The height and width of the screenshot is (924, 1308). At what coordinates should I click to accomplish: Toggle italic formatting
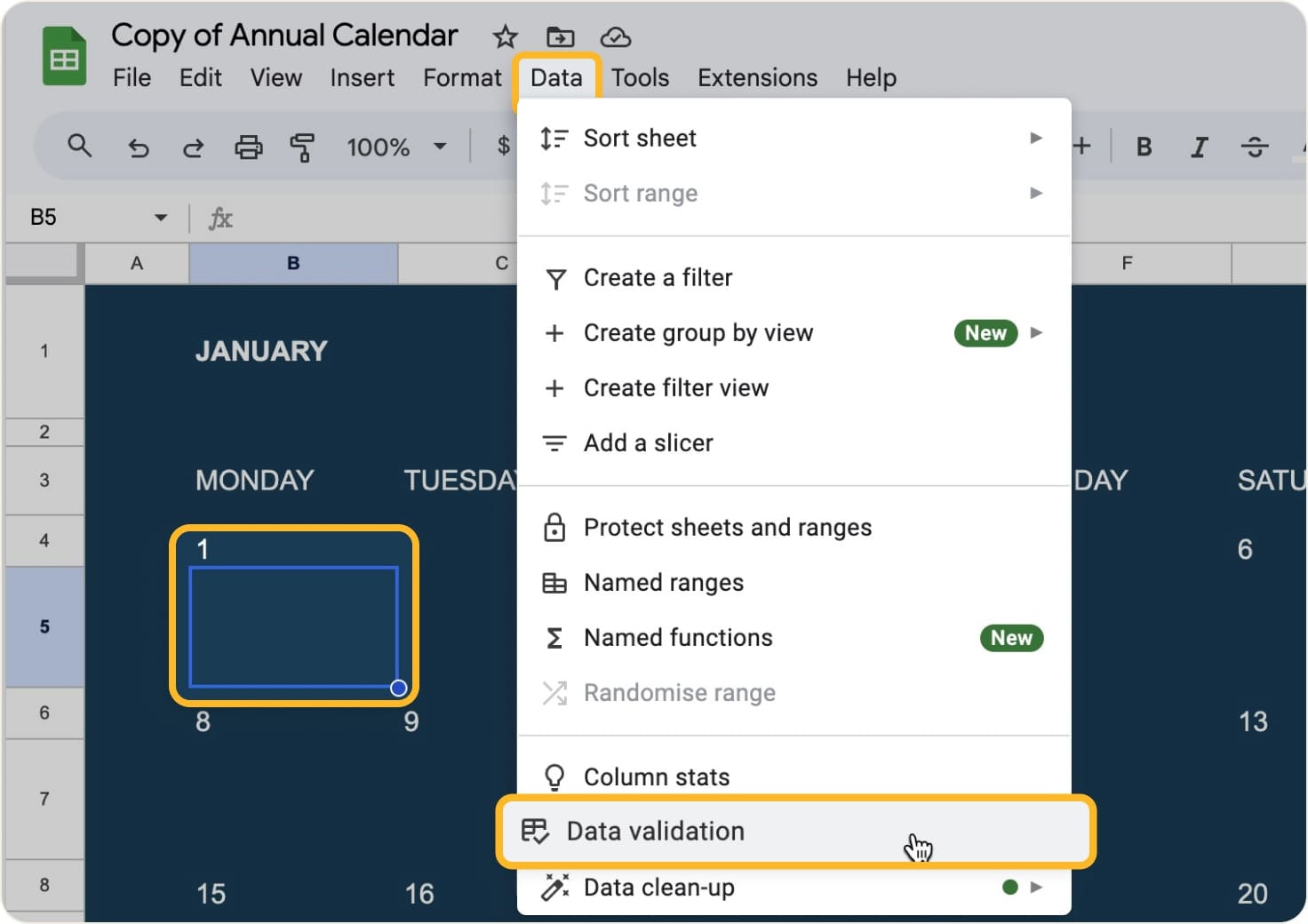pyautogui.click(x=1199, y=147)
